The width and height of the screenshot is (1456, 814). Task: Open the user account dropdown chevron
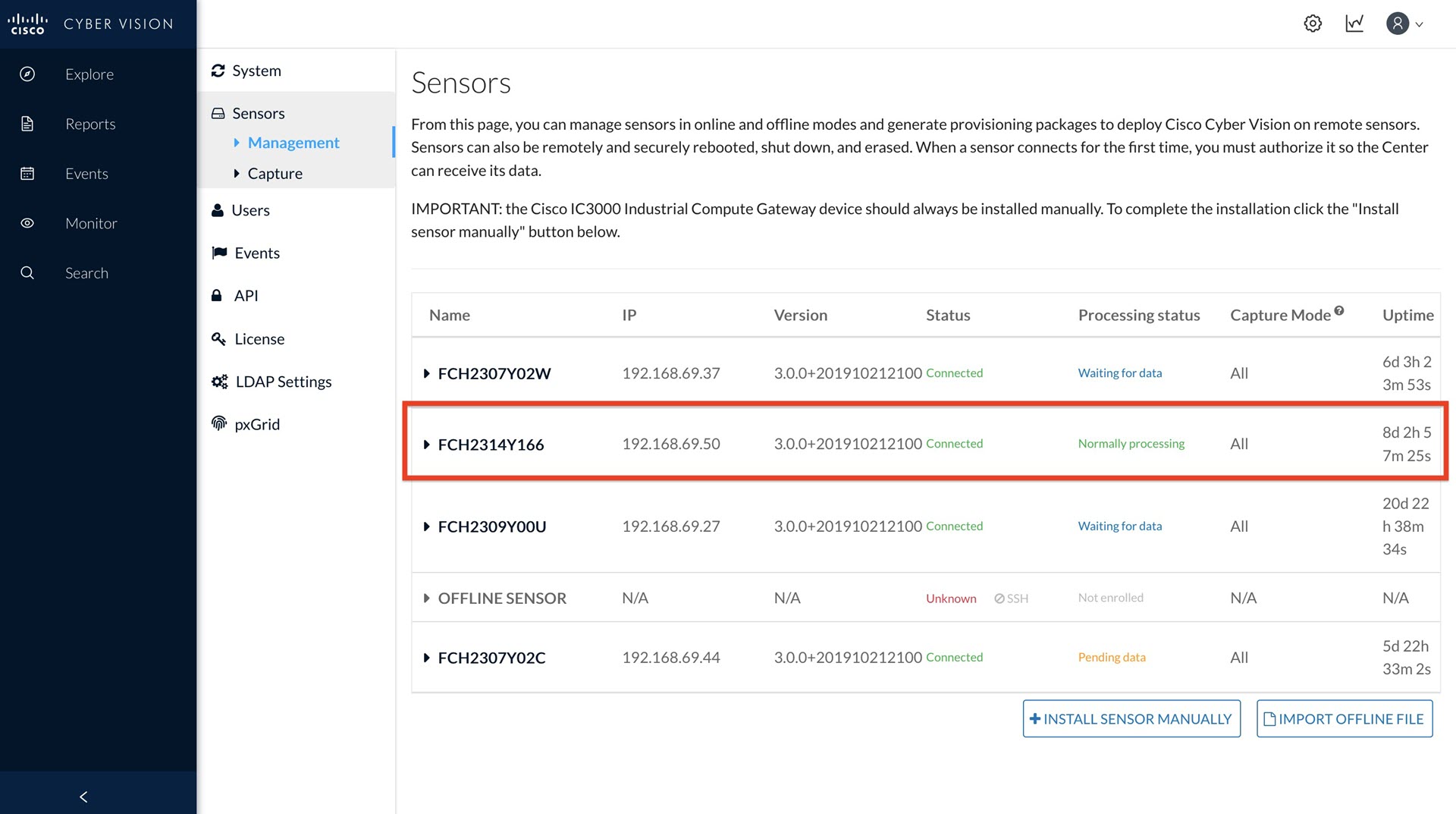coord(1420,24)
